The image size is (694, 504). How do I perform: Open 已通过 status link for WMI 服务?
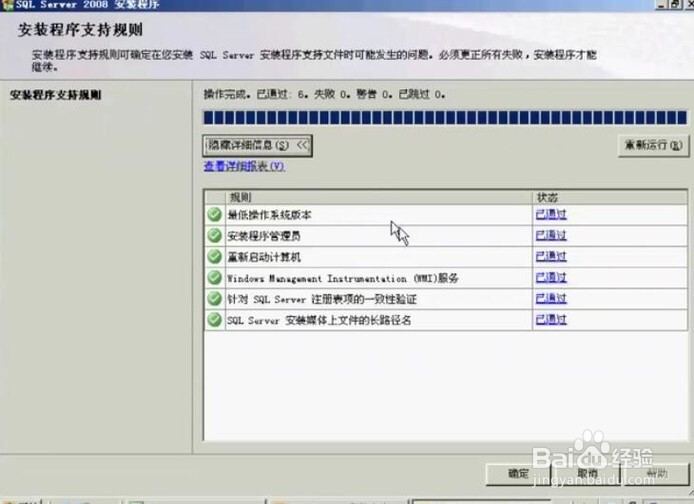(551, 277)
